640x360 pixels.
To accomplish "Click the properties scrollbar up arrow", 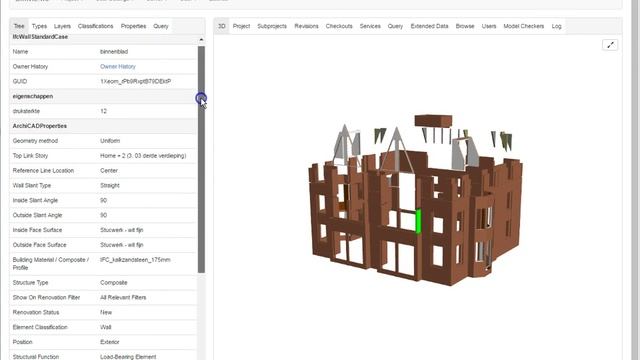I will (x=201, y=40).
